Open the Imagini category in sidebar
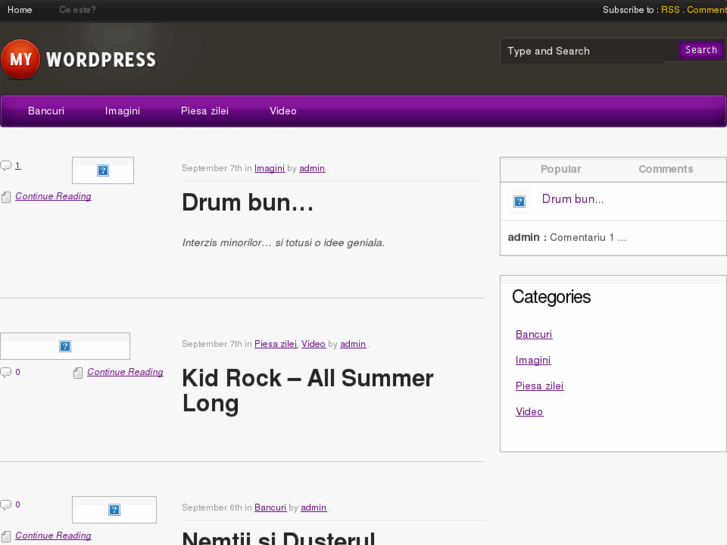The image size is (727, 545). pos(533,360)
